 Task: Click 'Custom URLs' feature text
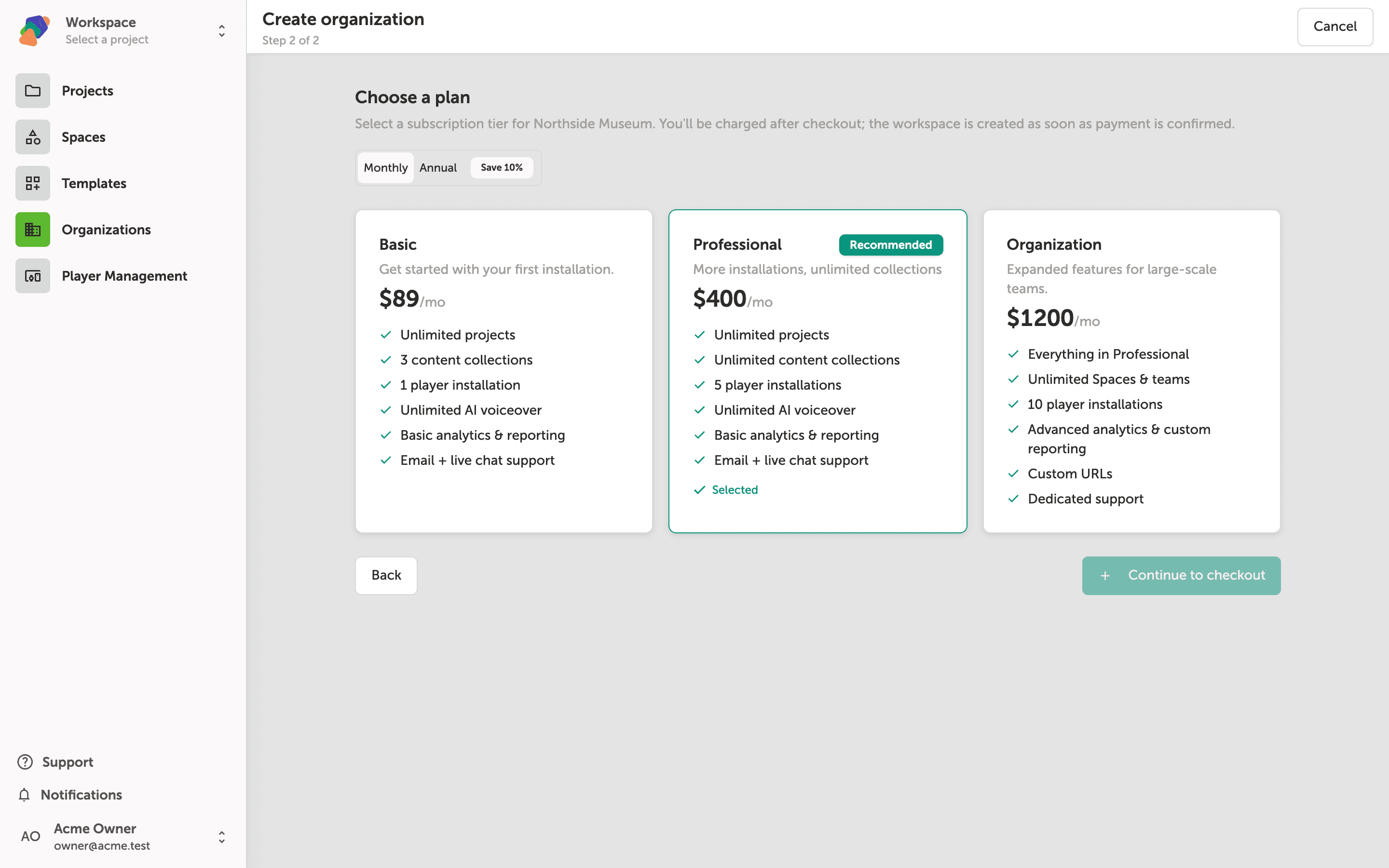pos(1069,474)
